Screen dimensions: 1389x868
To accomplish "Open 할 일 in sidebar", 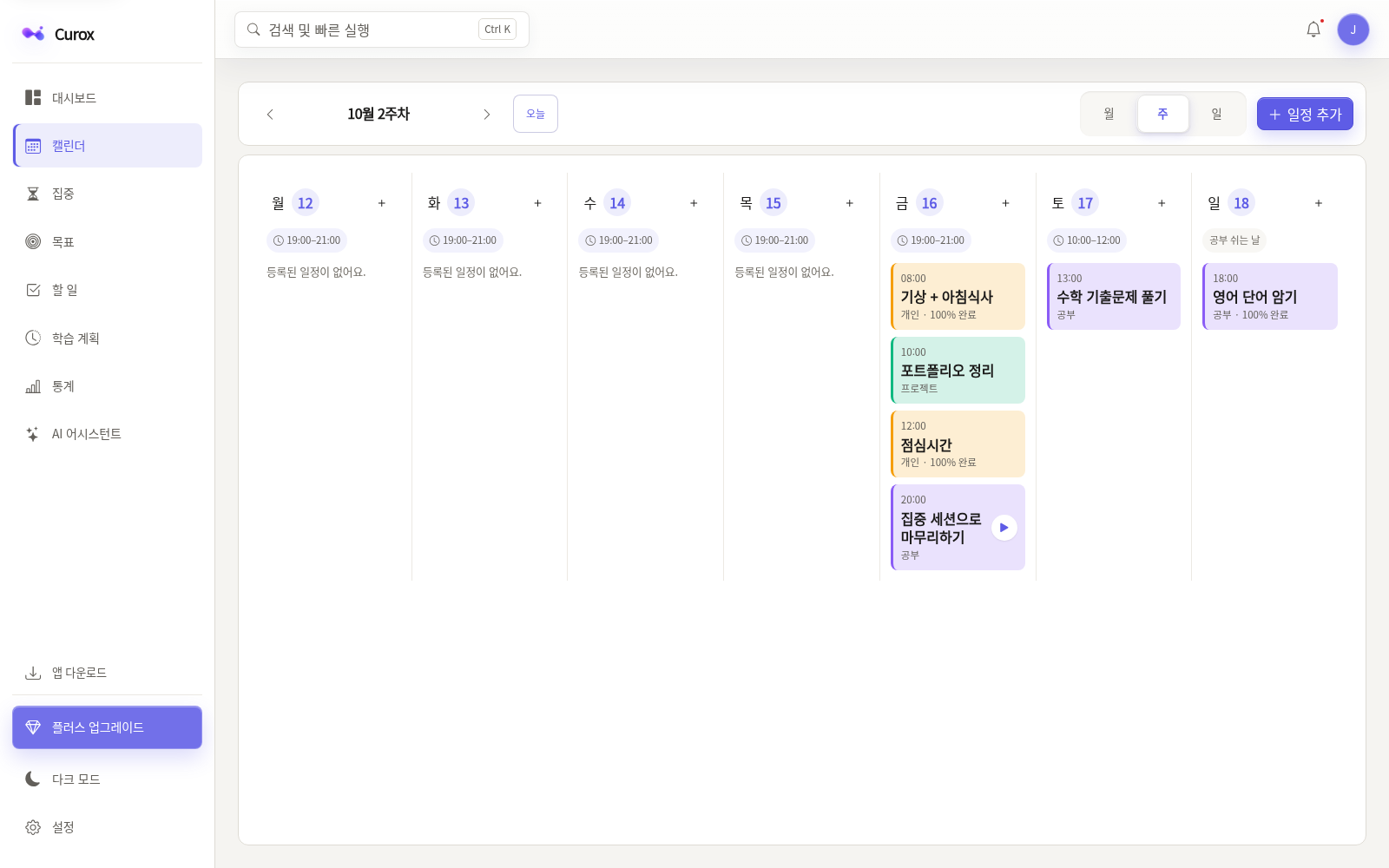I will point(108,290).
